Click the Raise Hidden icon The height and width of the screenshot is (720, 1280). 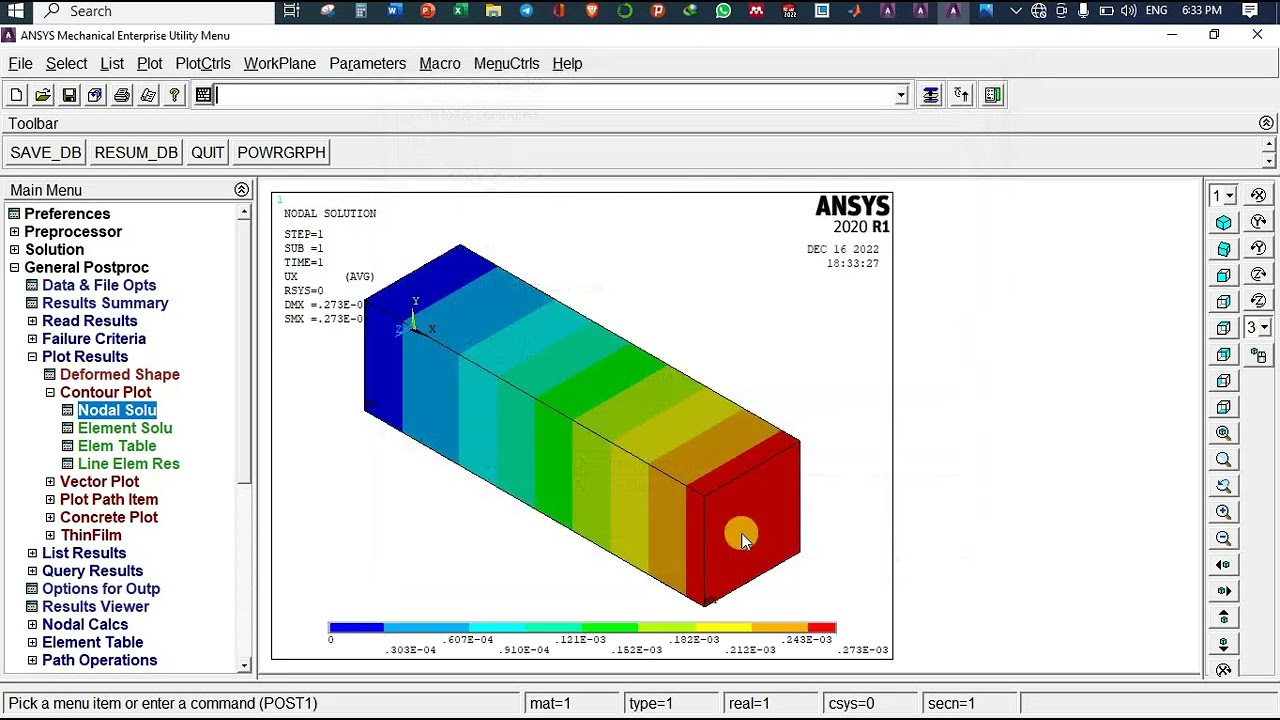click(931, 95)
